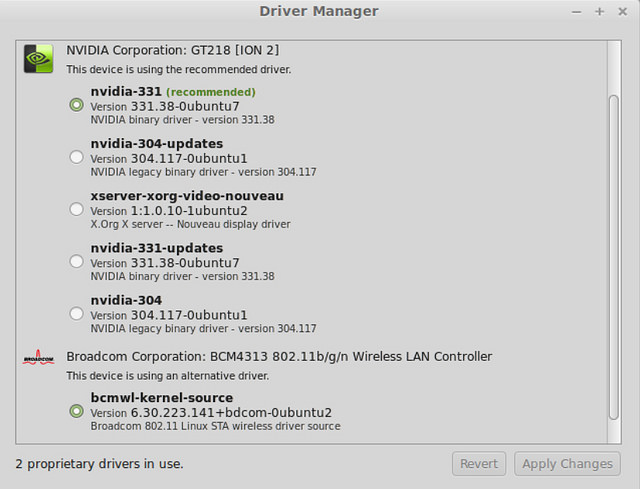
Task: Click the Driver Manager title bar
Action: (319, 11)
